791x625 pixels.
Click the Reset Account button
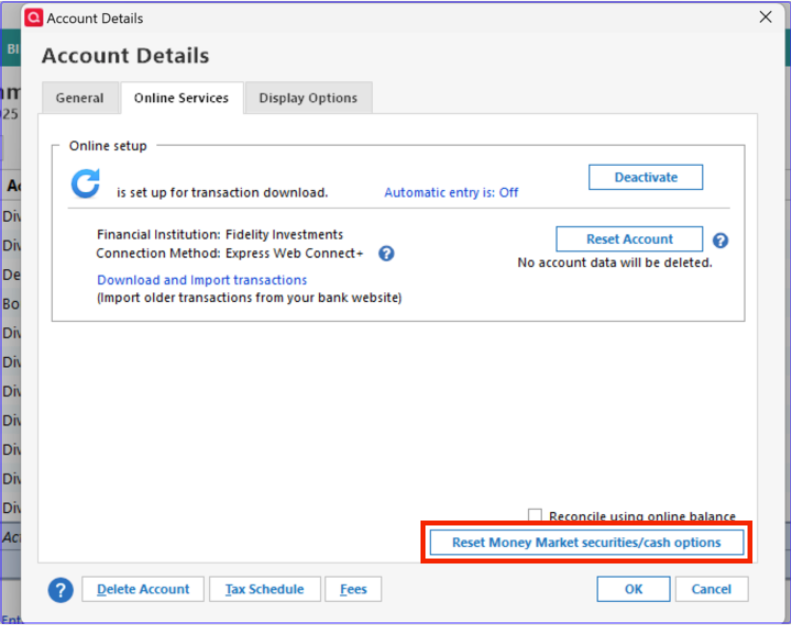(x=629, y=239)
